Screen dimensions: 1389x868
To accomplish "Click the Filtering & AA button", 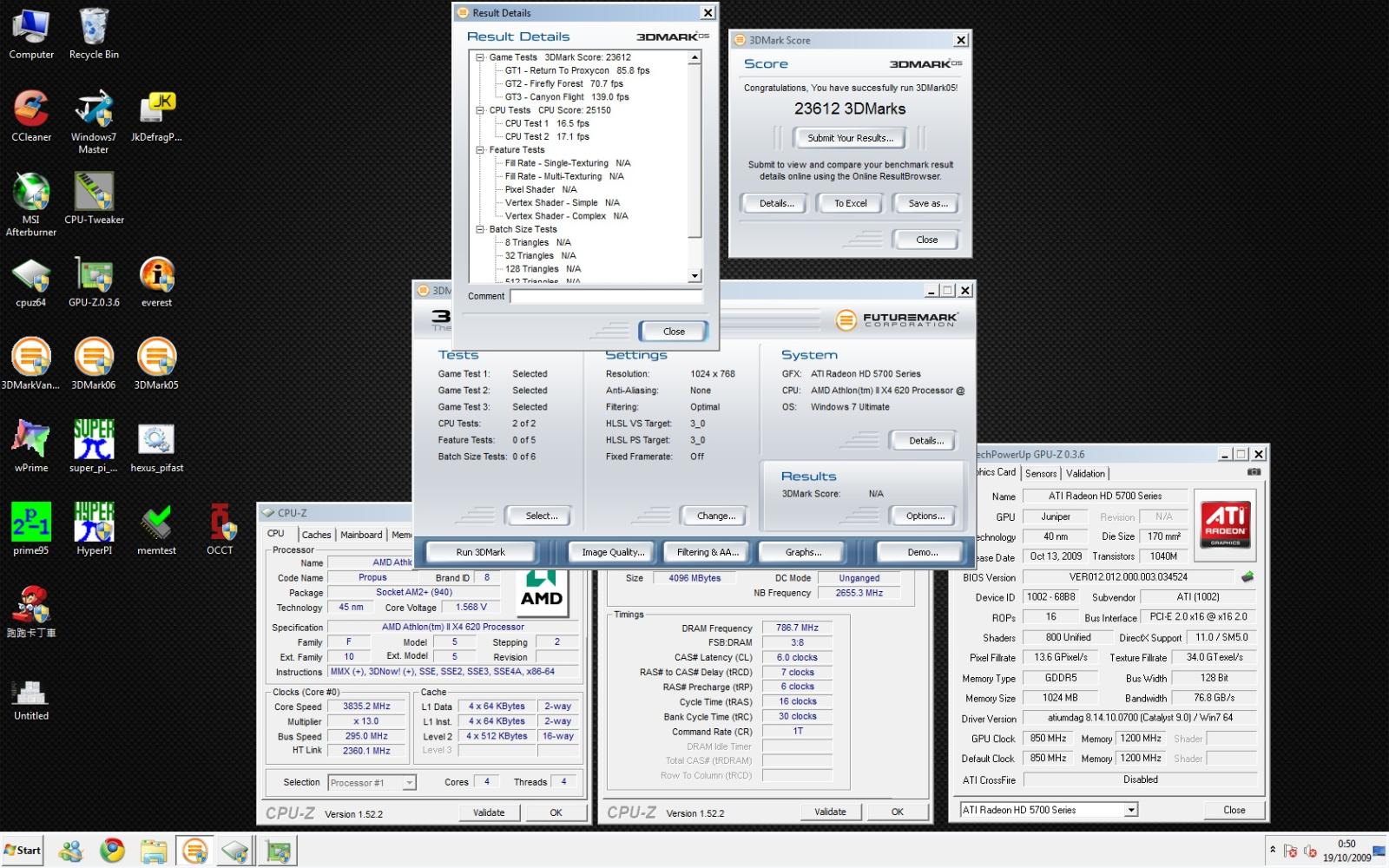I will (x=708, y=552).
